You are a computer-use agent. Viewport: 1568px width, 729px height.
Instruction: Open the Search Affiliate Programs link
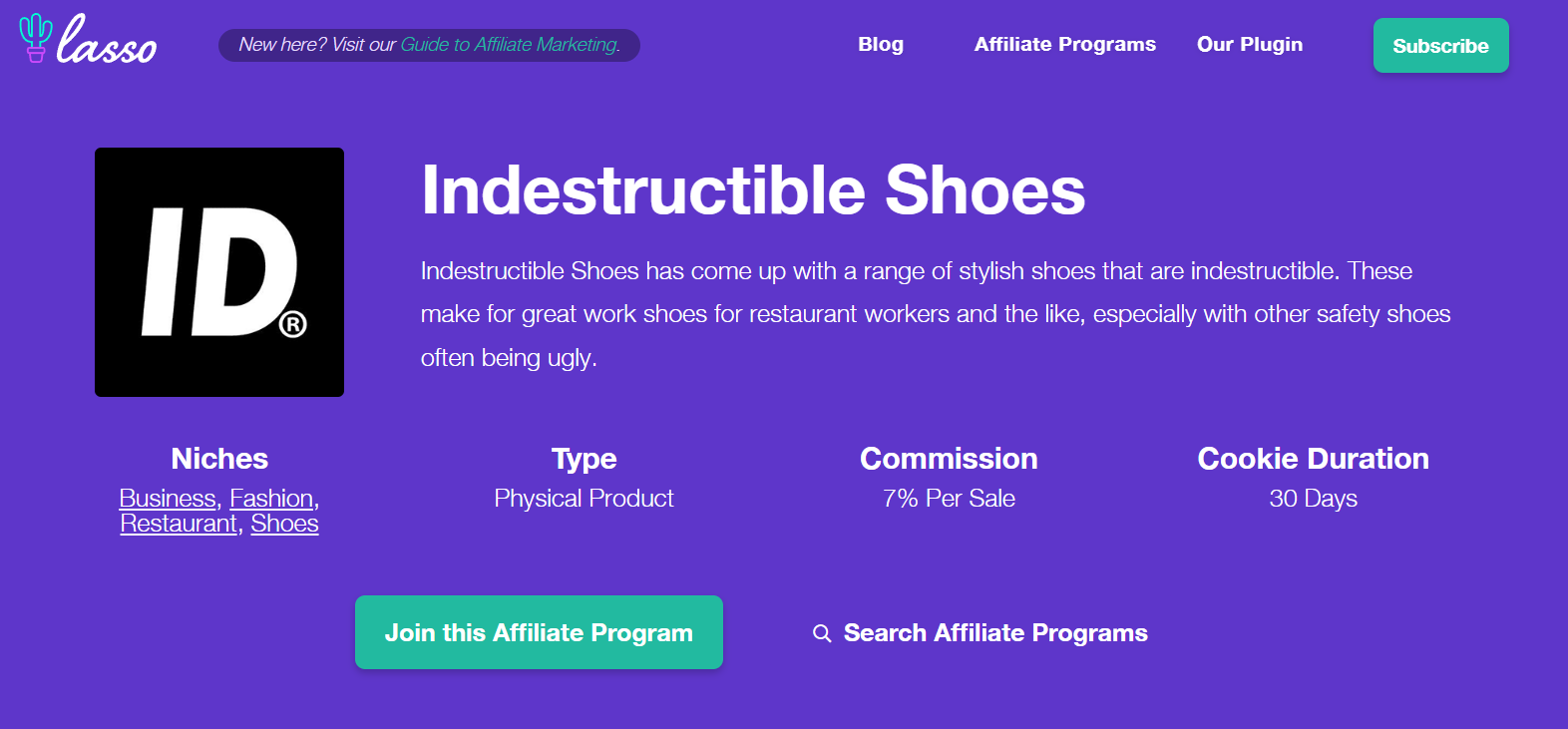coord(995,633)
